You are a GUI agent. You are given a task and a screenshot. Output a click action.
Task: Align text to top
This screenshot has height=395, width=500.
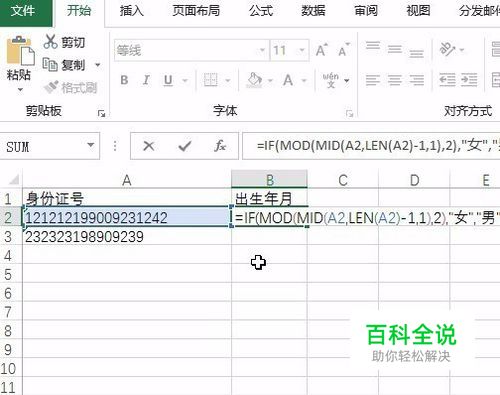[x=373, y=45]
